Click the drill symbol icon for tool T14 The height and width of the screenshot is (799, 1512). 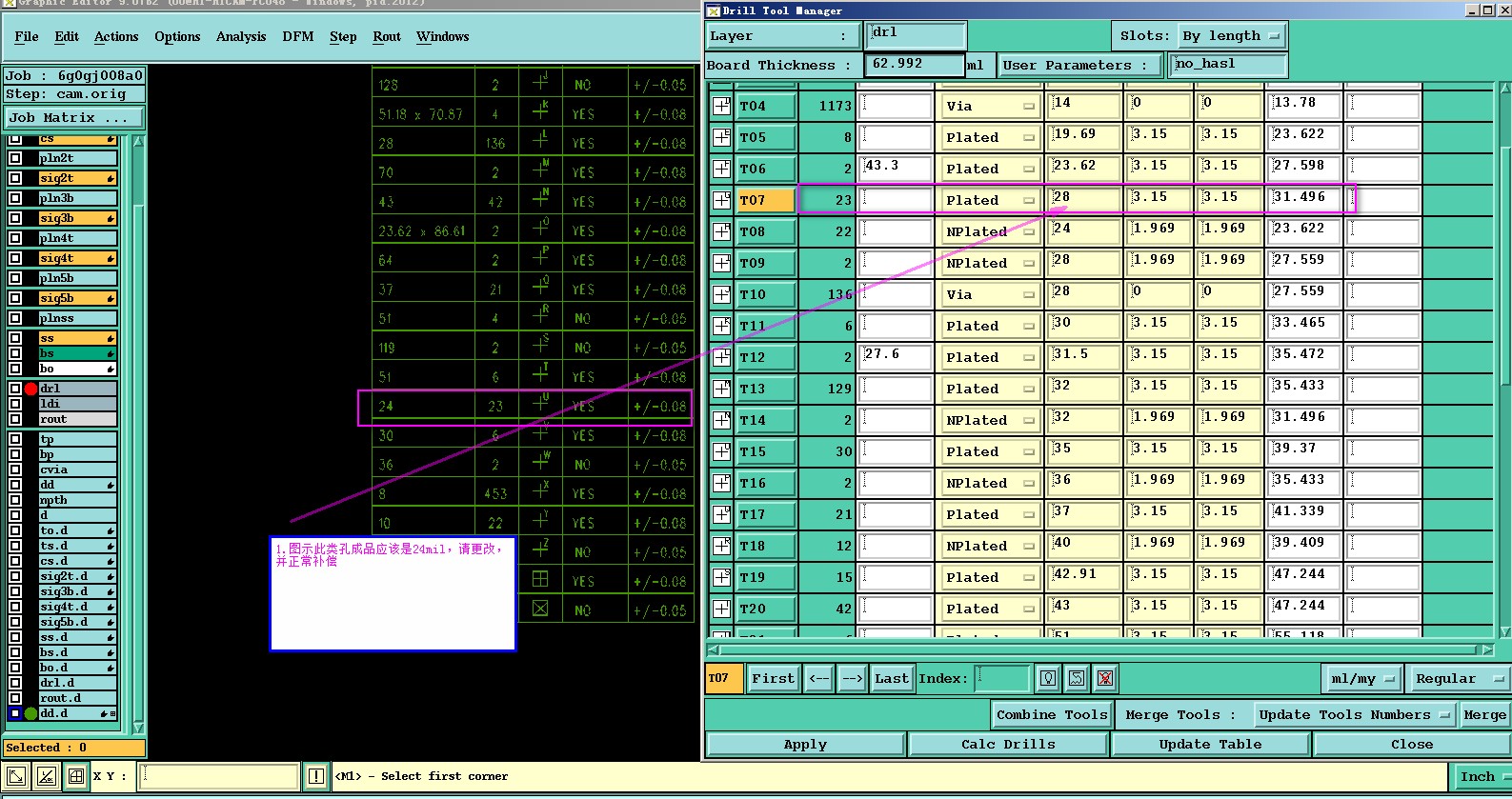[x=722, y=420]
